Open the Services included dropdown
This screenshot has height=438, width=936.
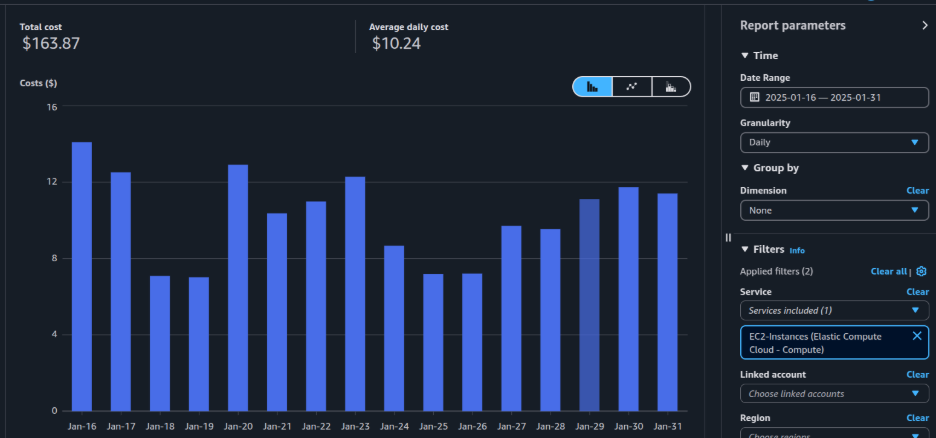(834, 311)
